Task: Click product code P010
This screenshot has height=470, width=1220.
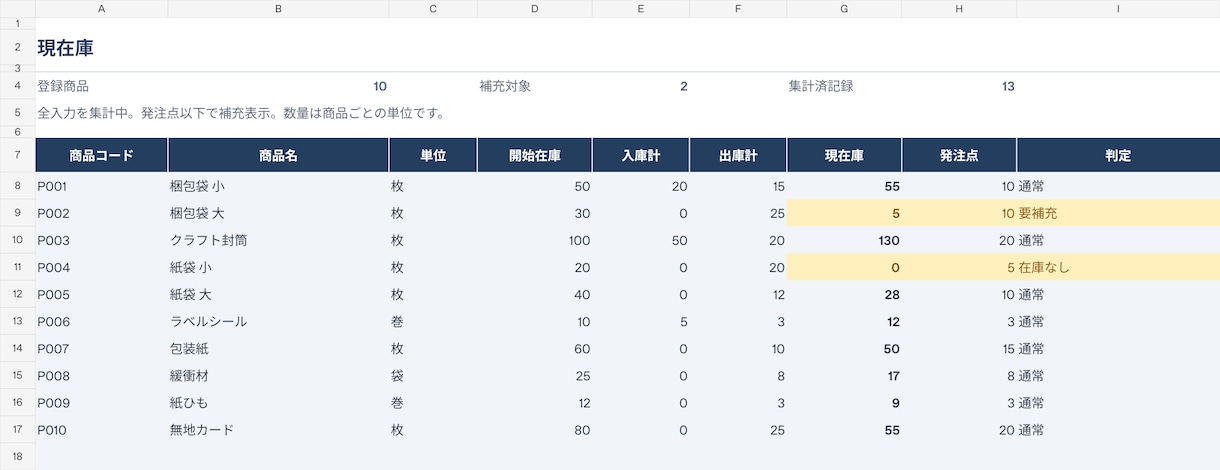Action: tap(53, 429)
